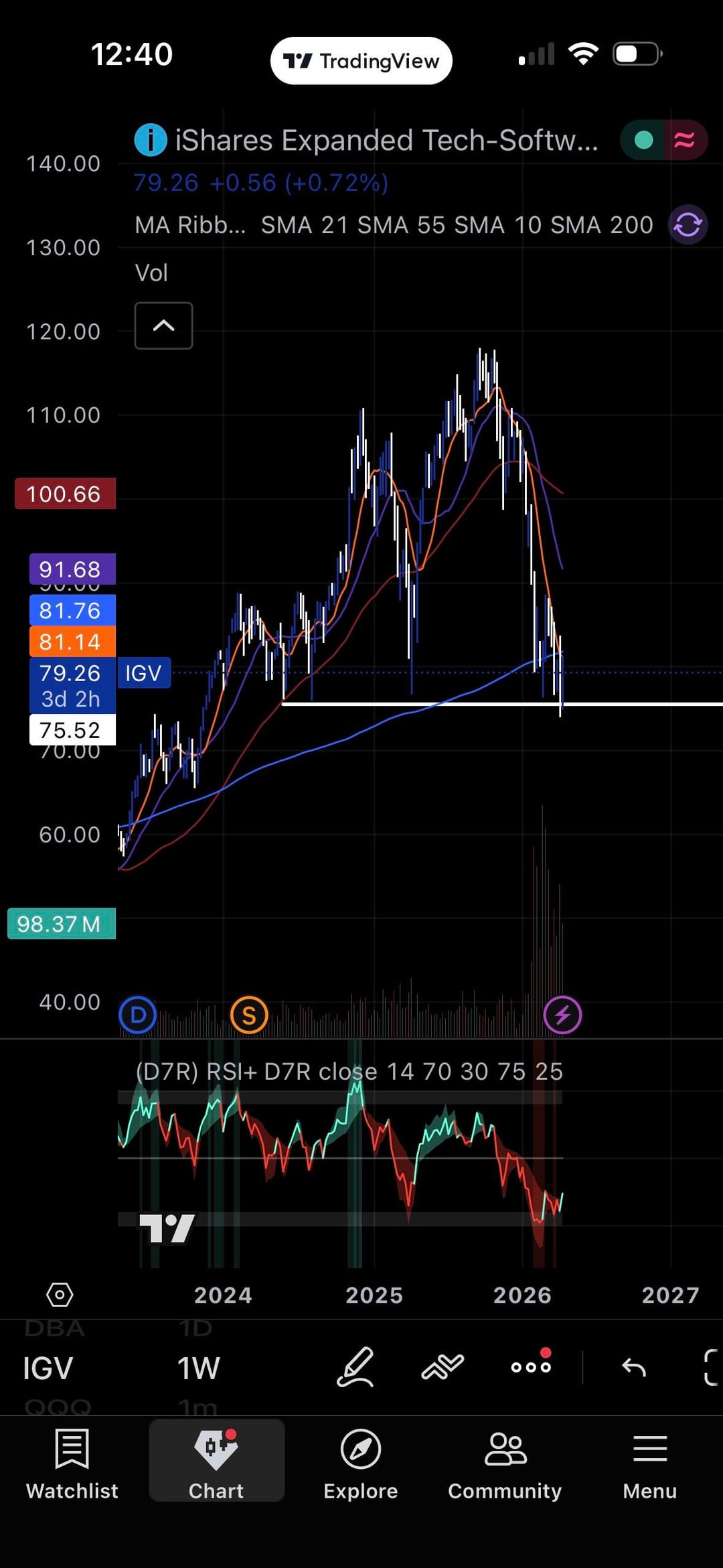Open the Community tab
Image resolution: width=723 pixels, height=1568 pixels.
click(x=505, y=1464)
